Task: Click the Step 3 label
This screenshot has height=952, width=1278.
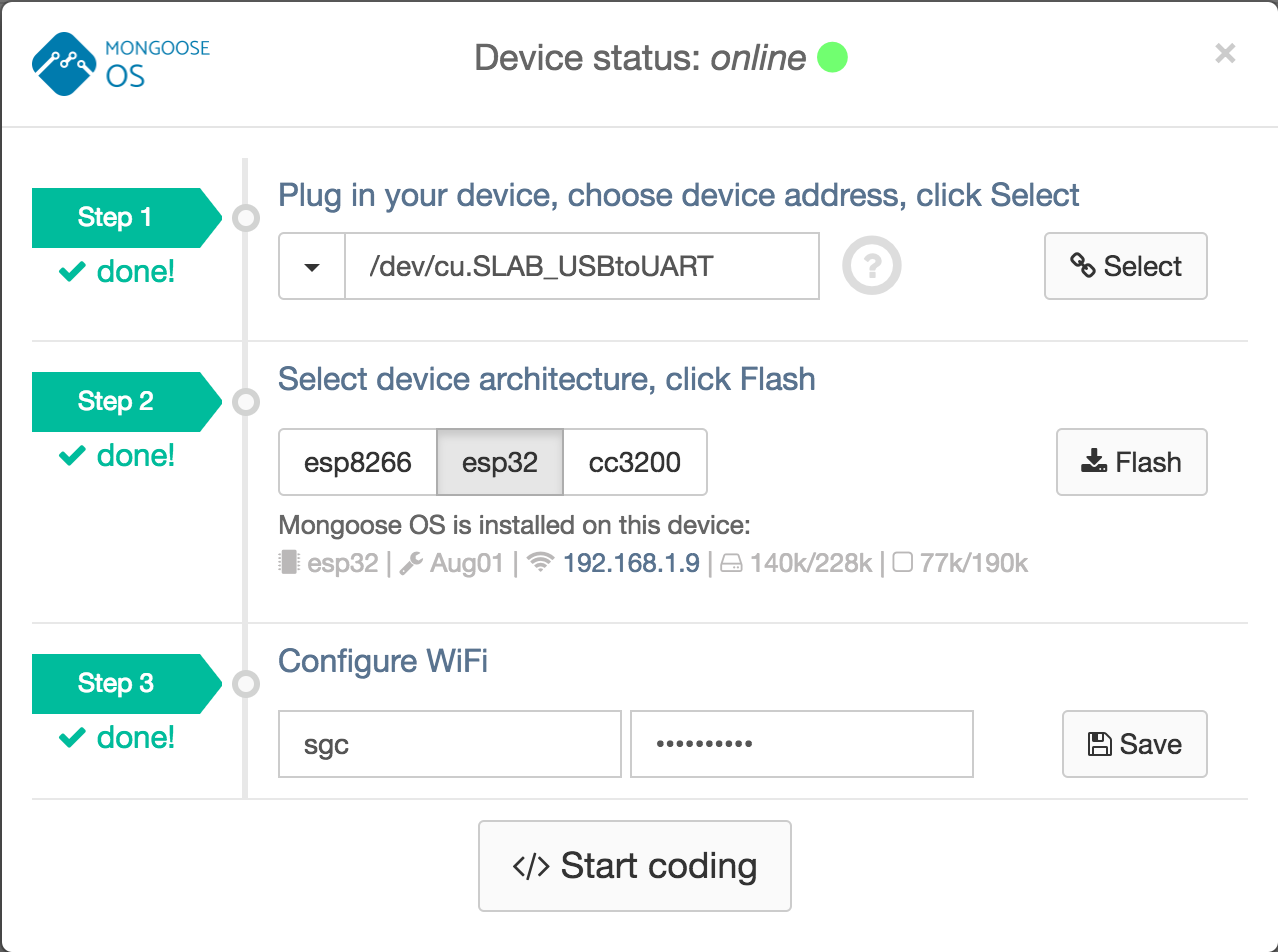Action: [x=116, y=684]
